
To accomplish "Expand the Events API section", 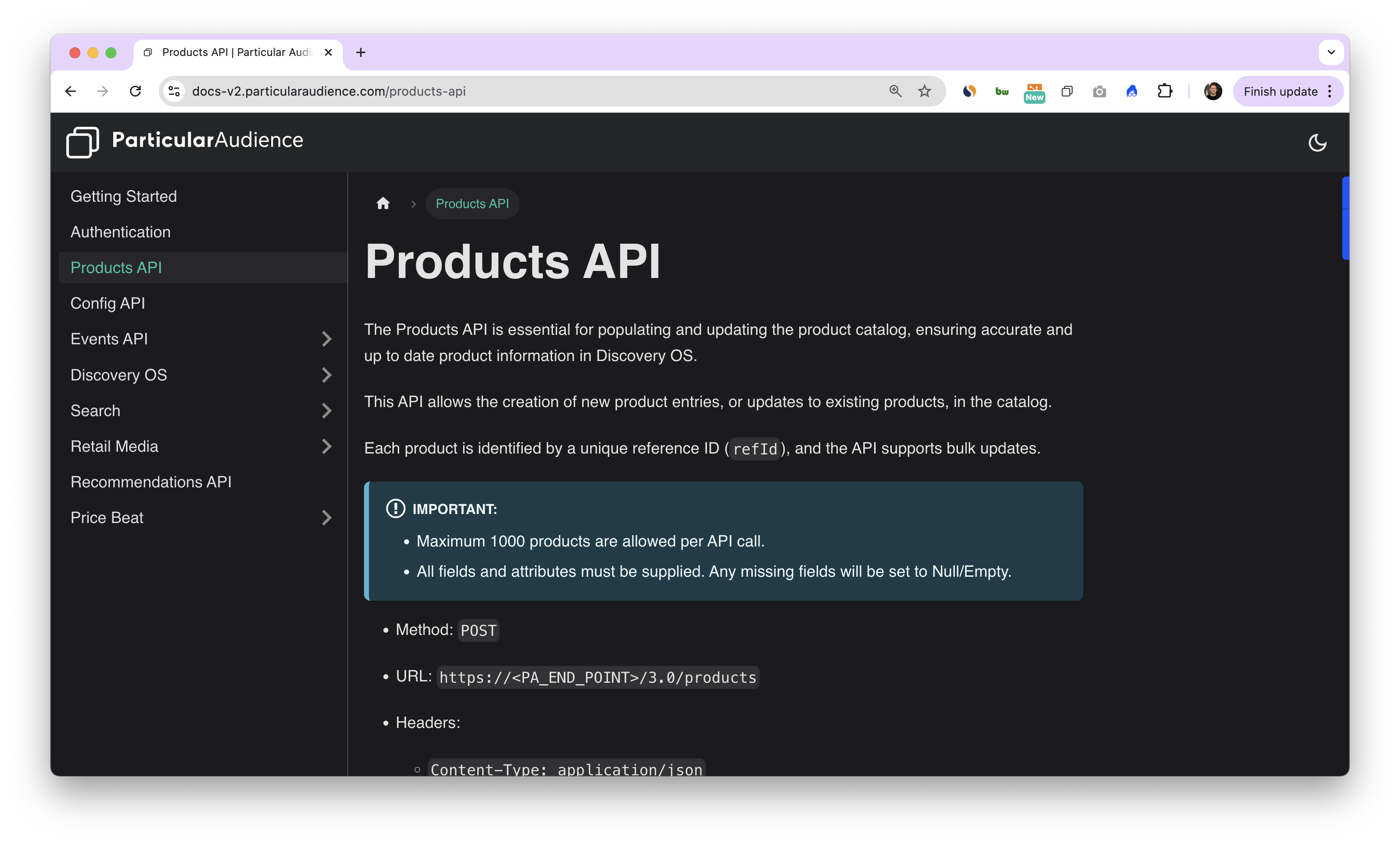I will pos(326,339).
